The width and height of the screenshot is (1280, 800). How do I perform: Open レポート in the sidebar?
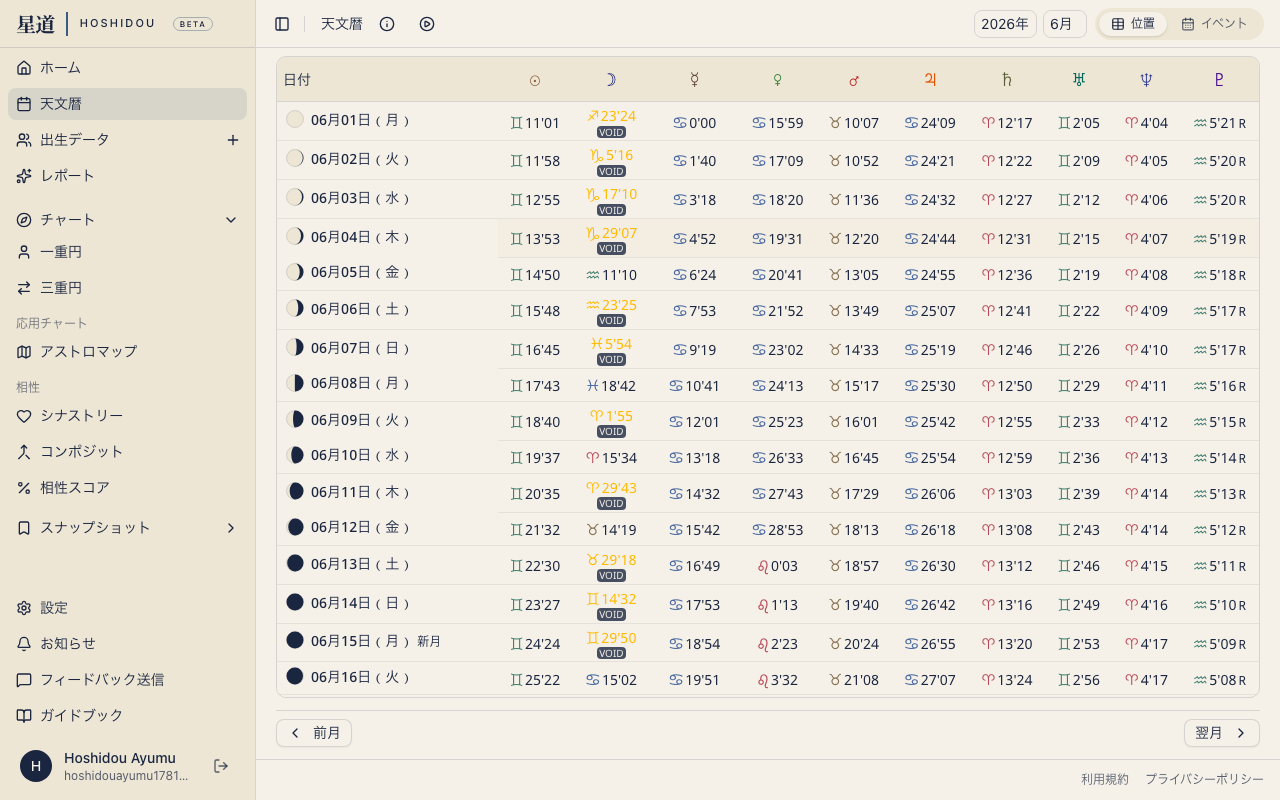pyautogui.click(x=127, y=176)
